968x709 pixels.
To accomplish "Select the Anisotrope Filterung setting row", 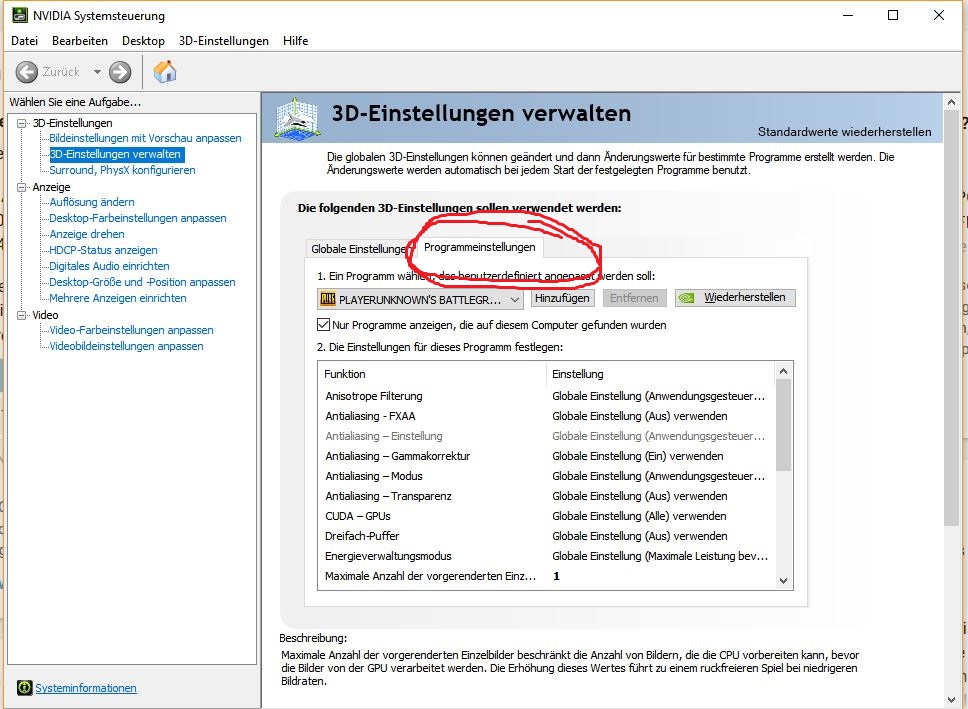I will tap(546, 396).
